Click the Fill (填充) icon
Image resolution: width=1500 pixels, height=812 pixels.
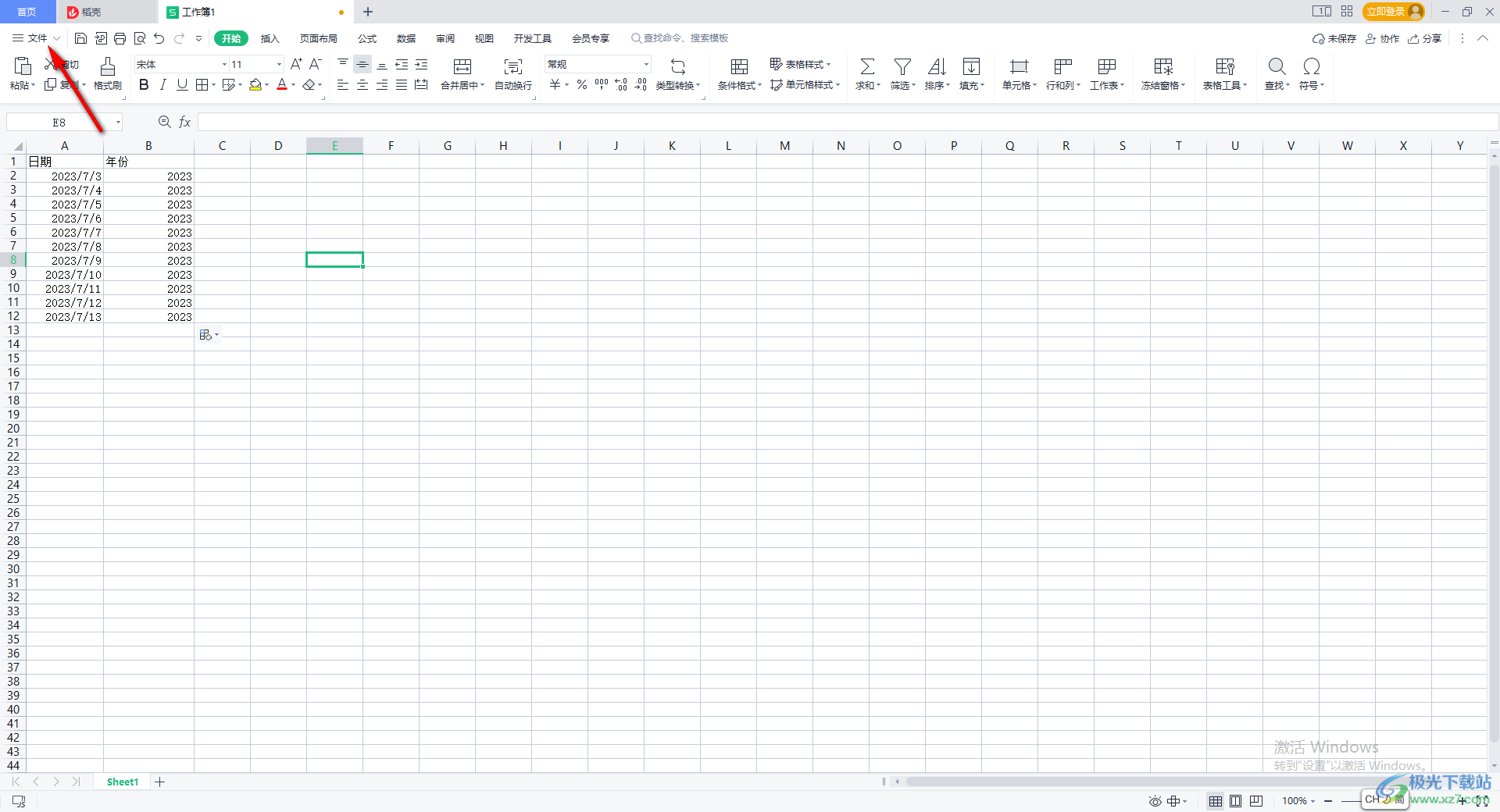coord(971,66)
